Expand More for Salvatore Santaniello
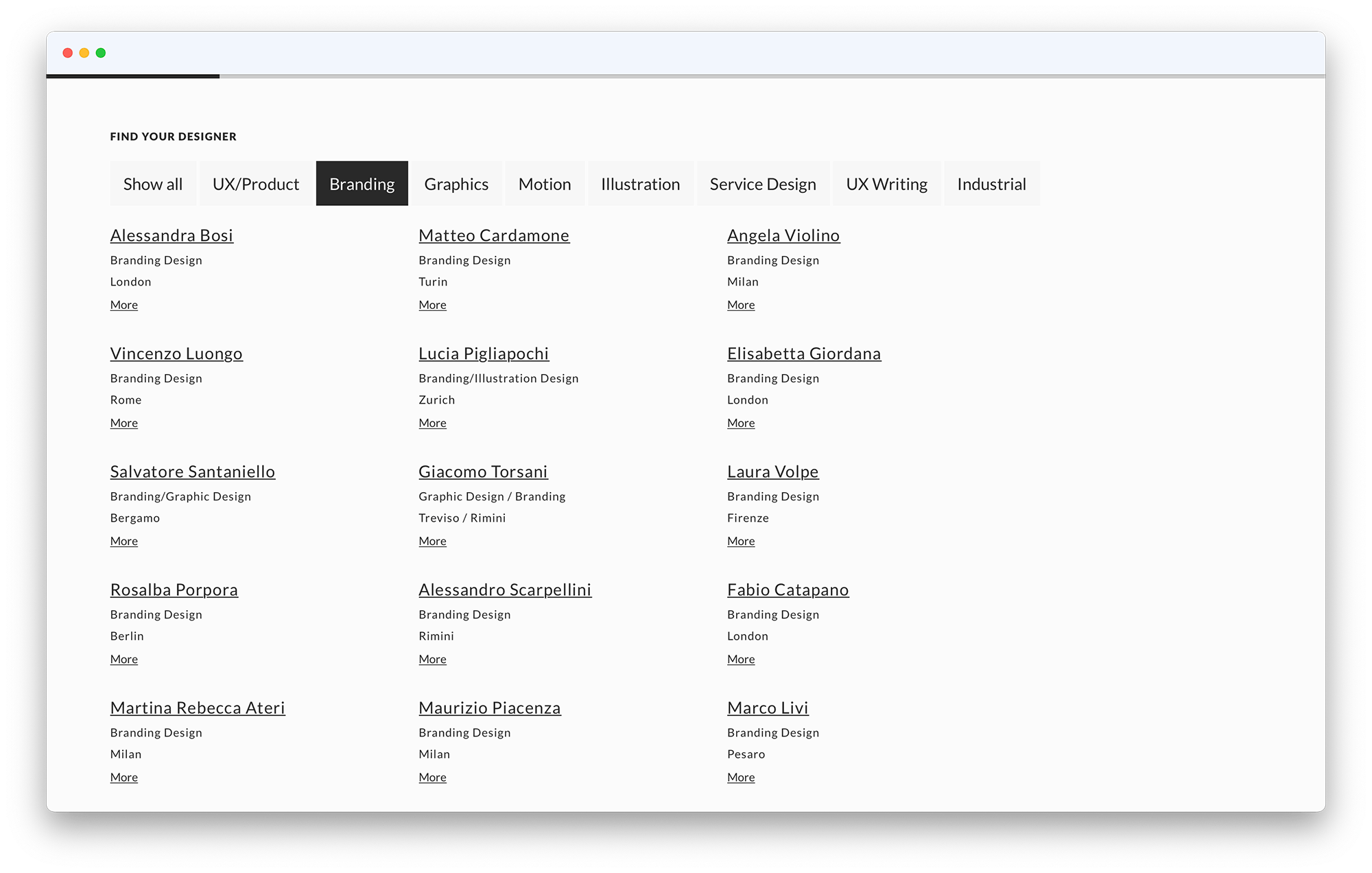This screenshot has width=1372, height=873. coord(124,541)
